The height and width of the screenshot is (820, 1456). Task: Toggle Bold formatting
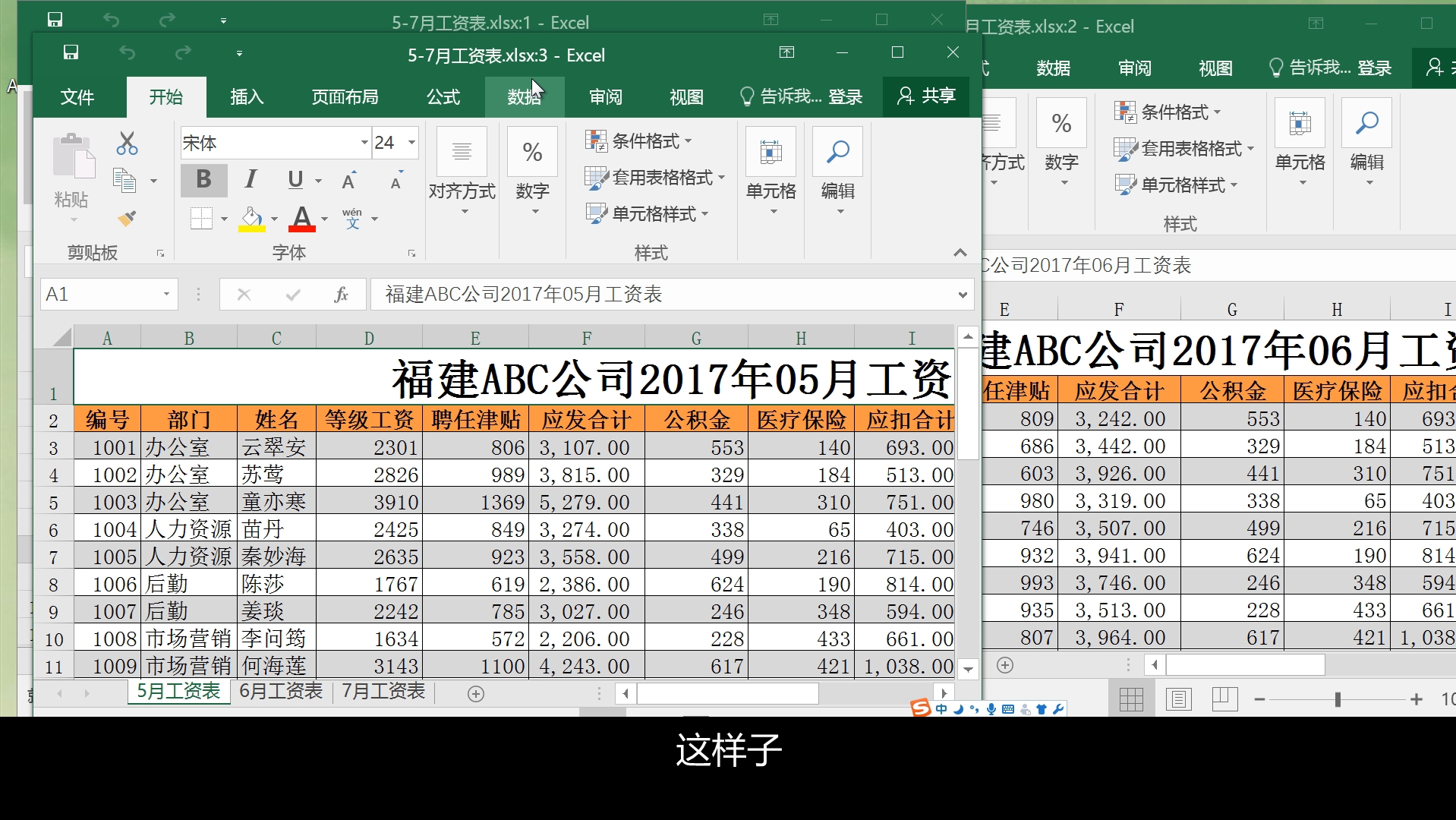203,180
